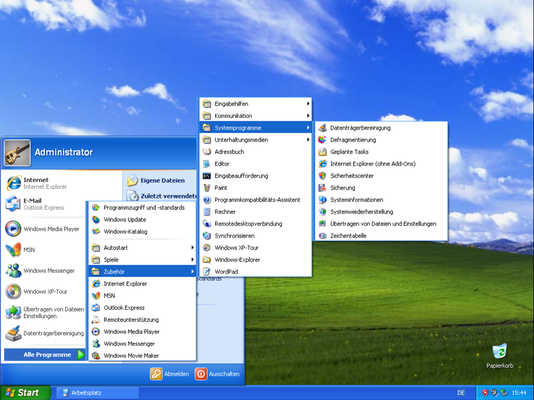Open pinned E-Mail Outlook Express
This screenshot has width=534, height=400.
click(x=44, y=204)
